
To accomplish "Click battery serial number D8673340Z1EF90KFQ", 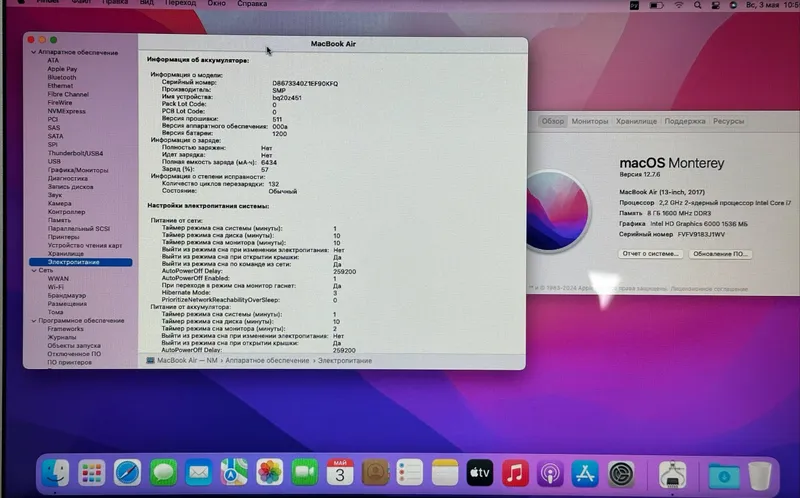I will point(305,84).
